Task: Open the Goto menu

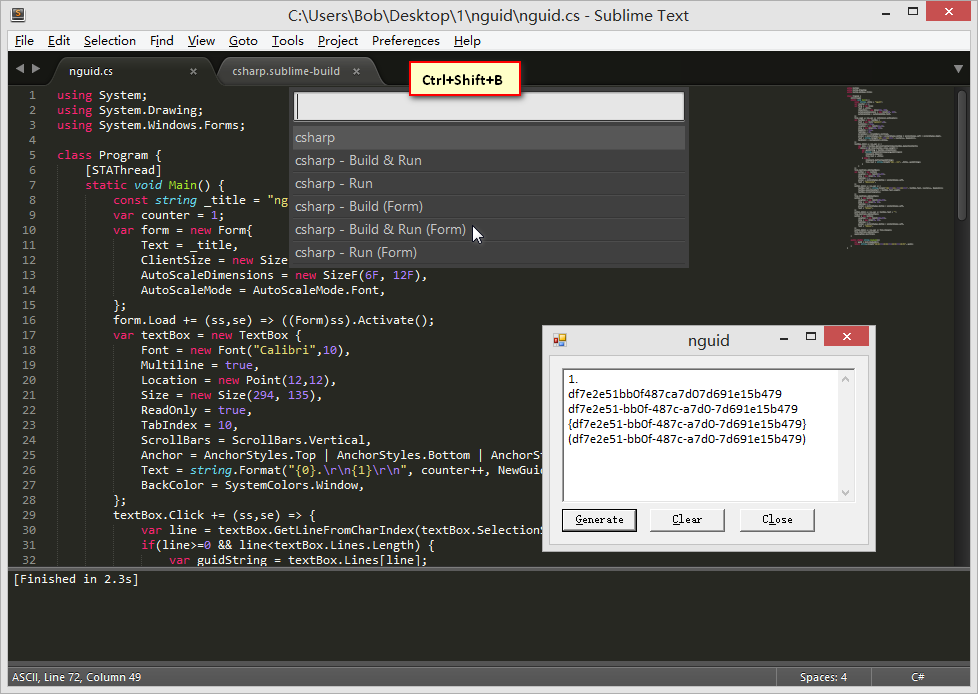Action: click(243, 41)
